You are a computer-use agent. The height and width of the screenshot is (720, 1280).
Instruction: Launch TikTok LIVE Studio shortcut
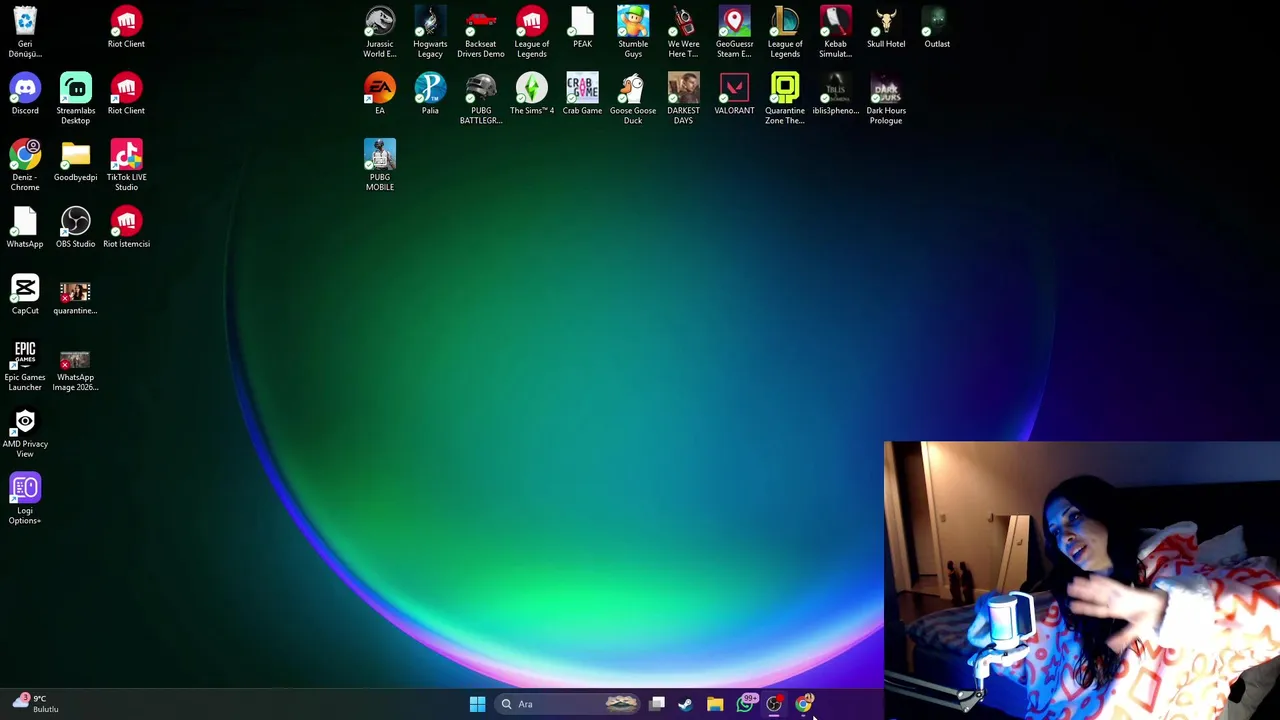pyautogui.click(x=126, y=165)
